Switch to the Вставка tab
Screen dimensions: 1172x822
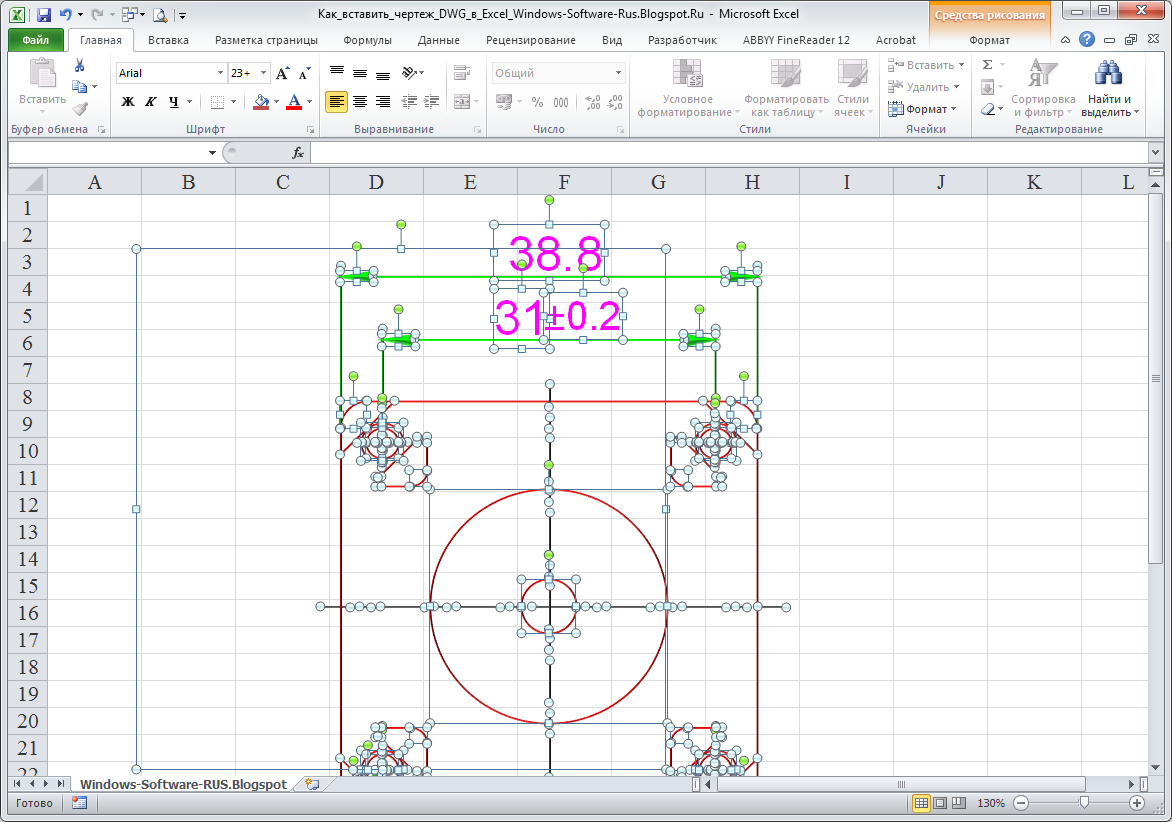(168, 40)
